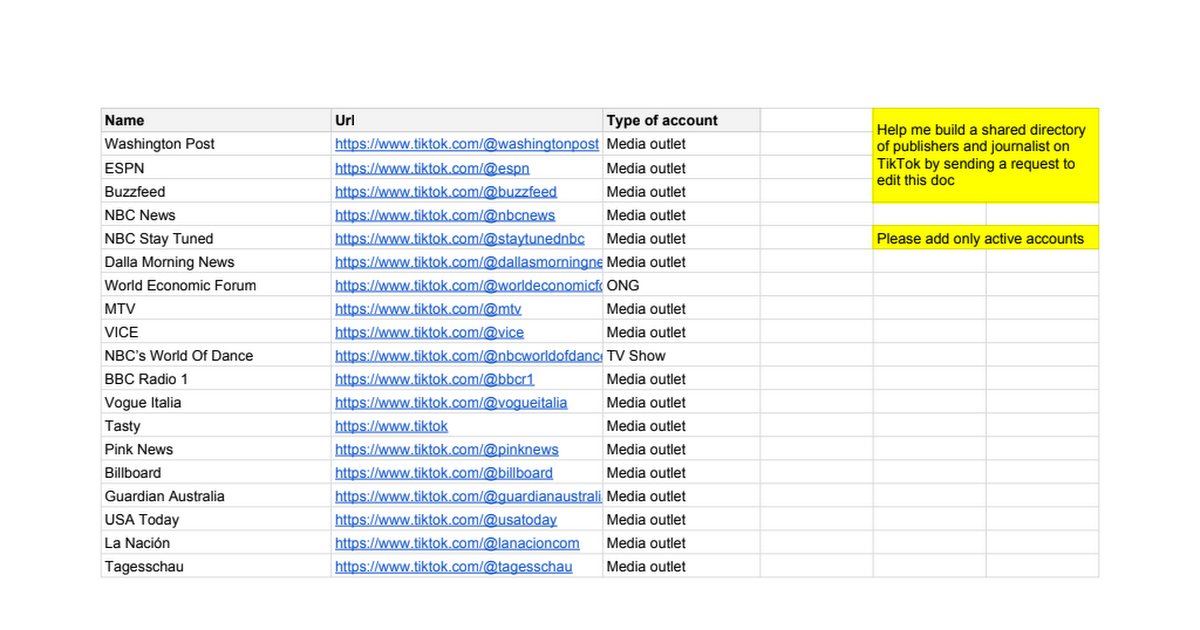Select the Type of account header cell
The image size is (1200, 630).
(681, 120)
